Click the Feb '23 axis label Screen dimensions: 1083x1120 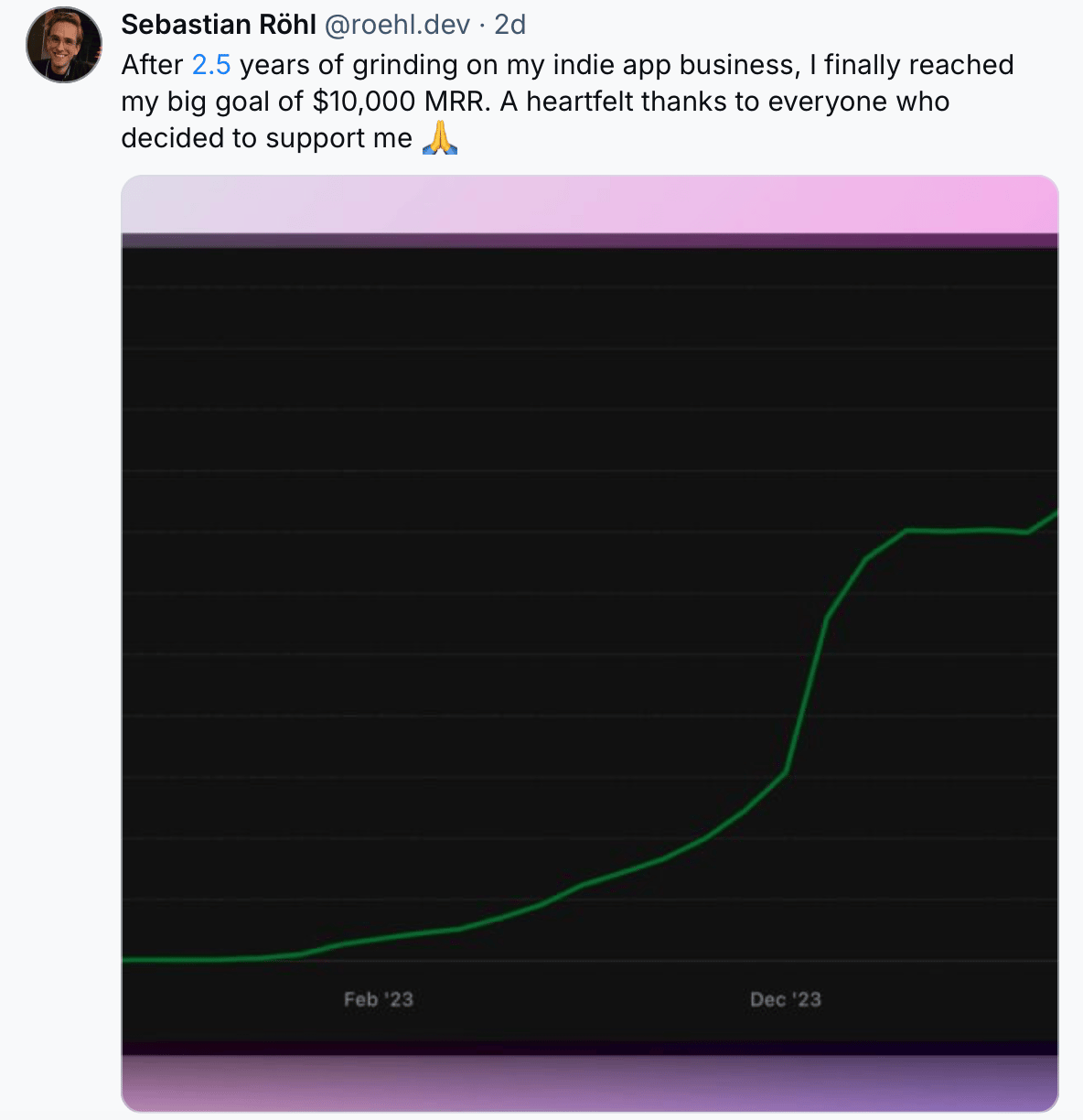click(378, 999)
